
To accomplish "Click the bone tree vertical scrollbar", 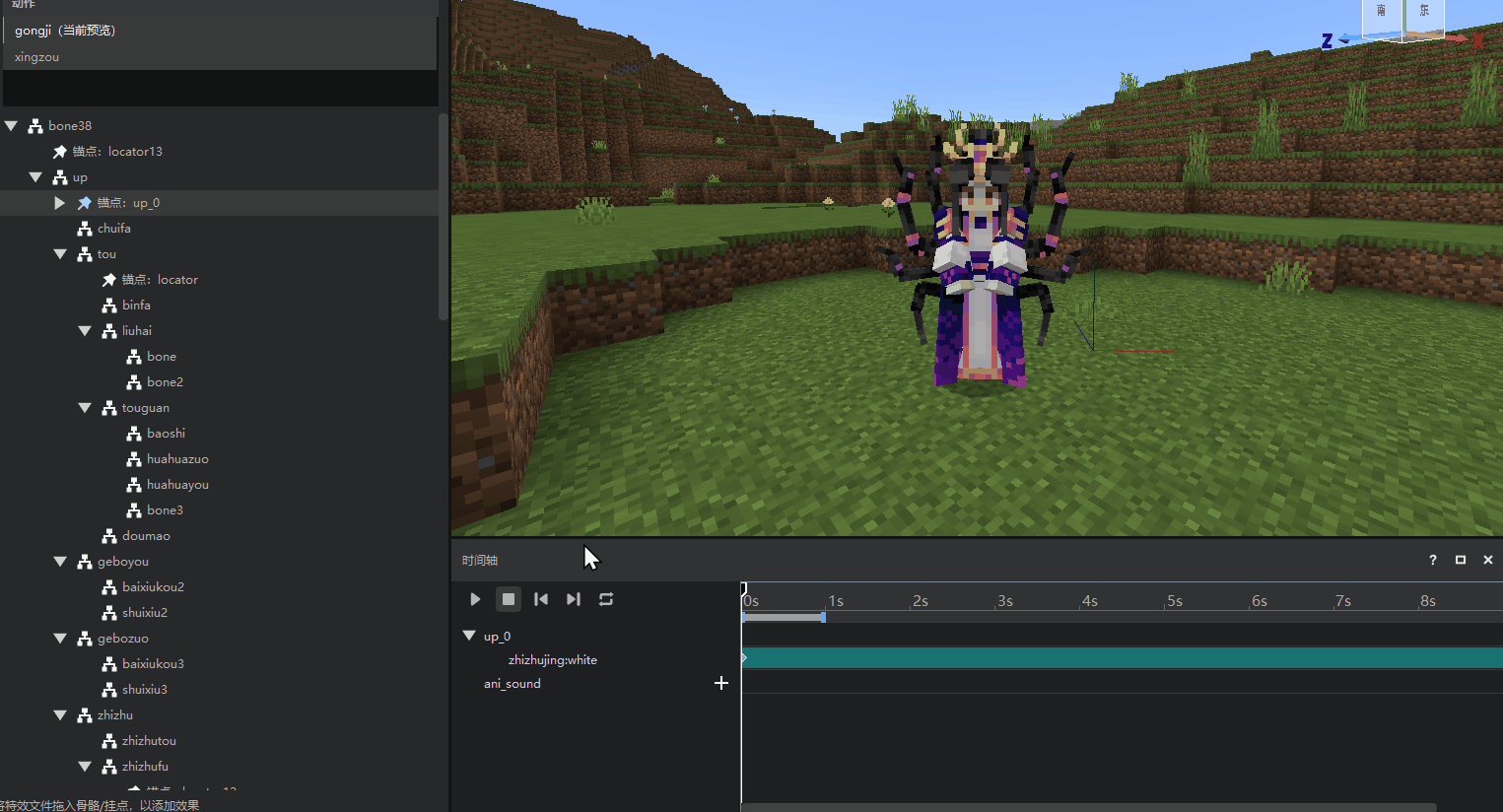I will pyautogui.click(x=444, y=217).
